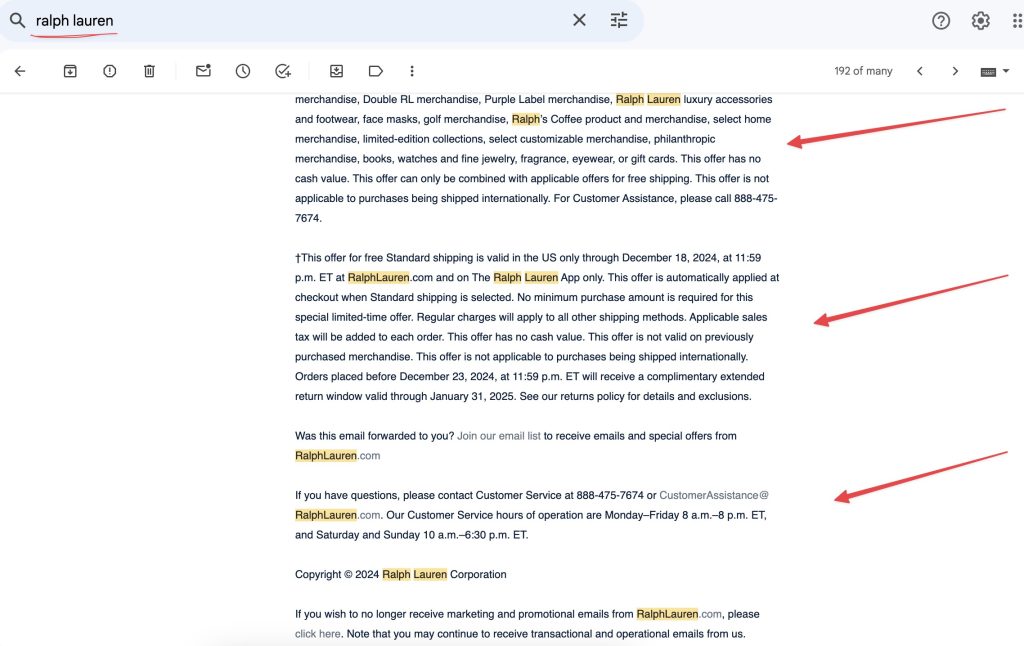1024x646 pixels.
Task: Apply a label to this email
Action: (375, 71)
